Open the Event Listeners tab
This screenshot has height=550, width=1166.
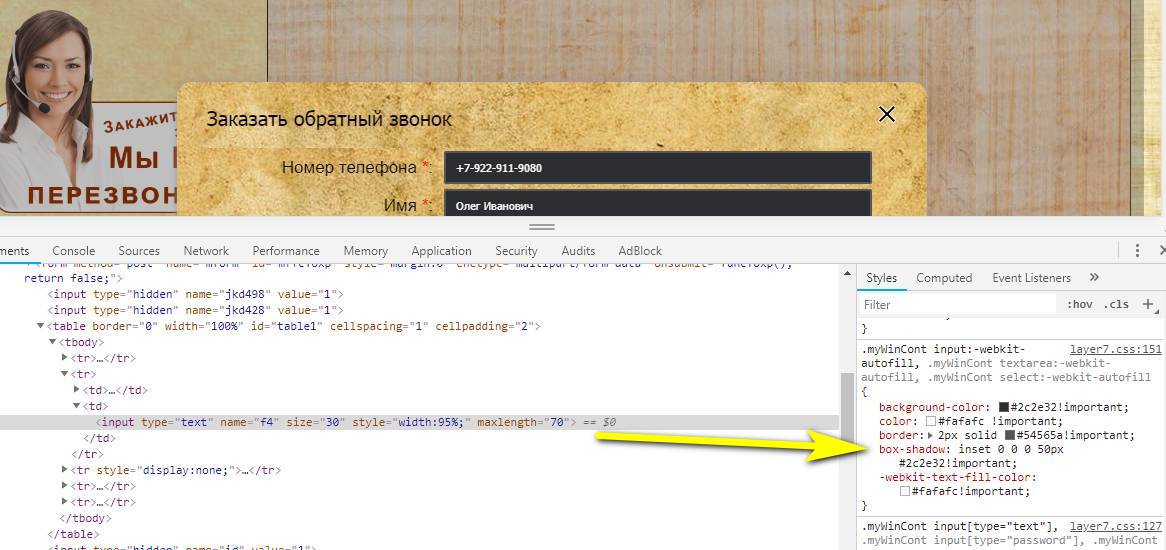[x=1031, y=278]
